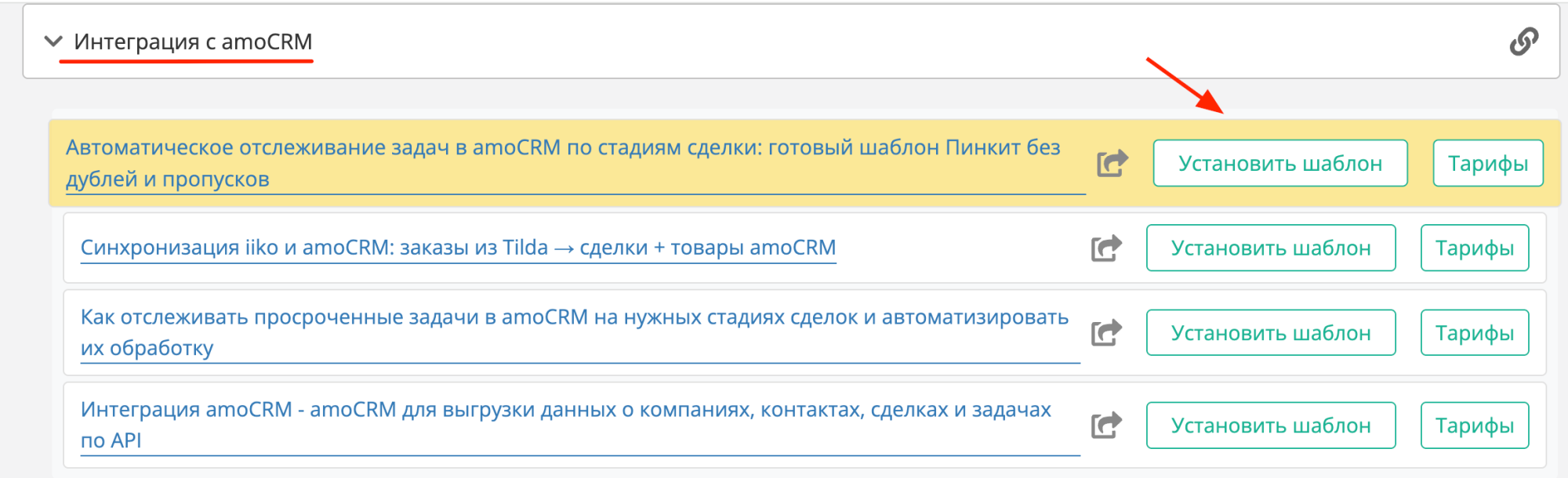Share icon for amoCRM - amoCRM API integration

pyautogui.click(x=1106, y=425)
